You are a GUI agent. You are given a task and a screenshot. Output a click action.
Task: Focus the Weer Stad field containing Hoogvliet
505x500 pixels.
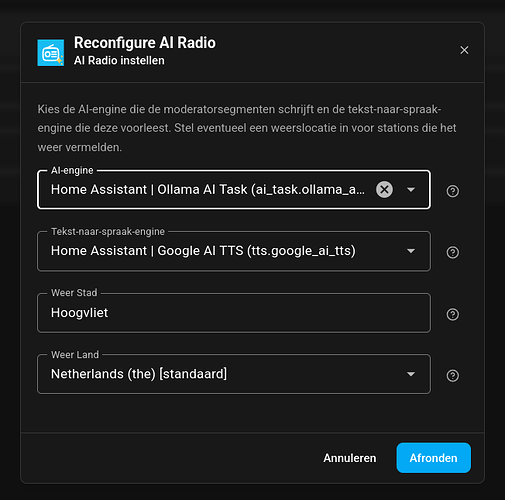coord(234,313)
